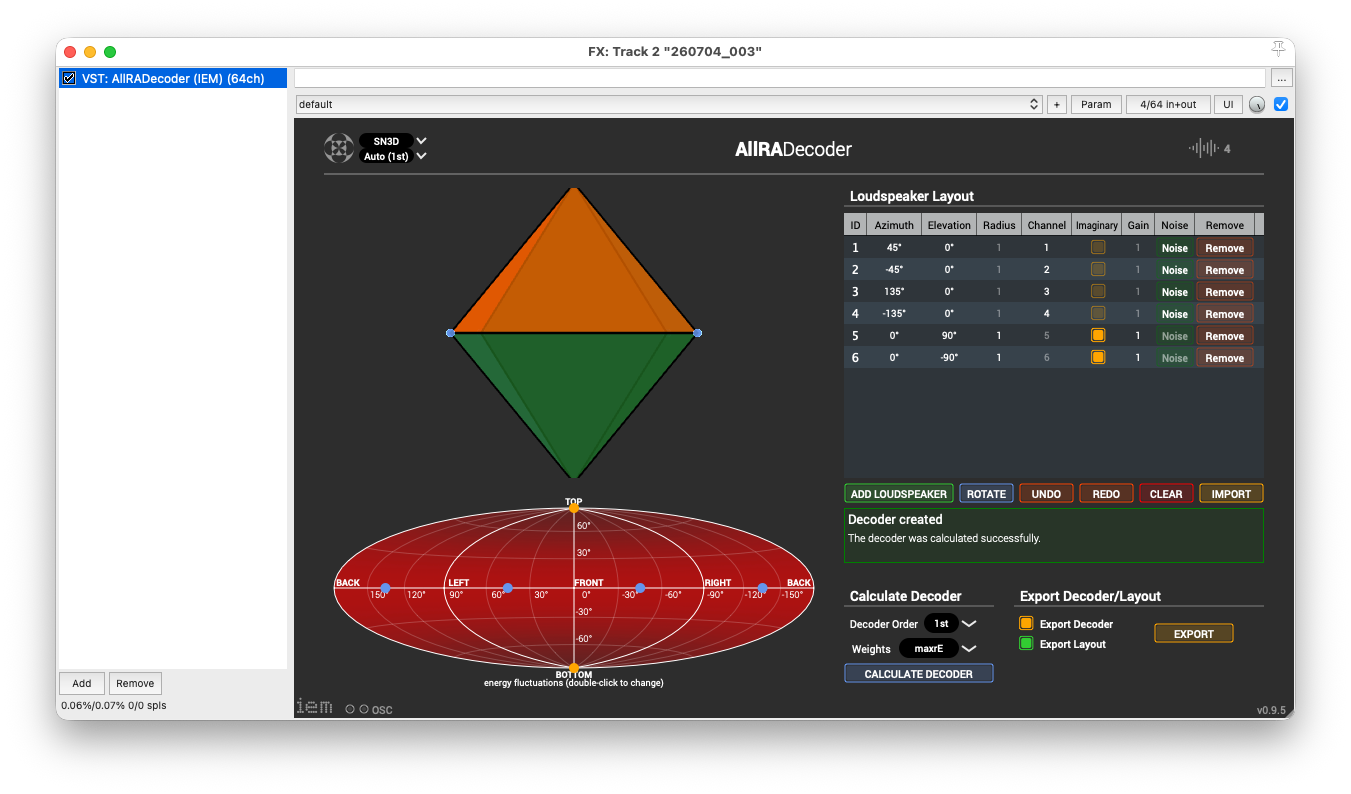Toggle the AllRADecoder enable checkbox in FX list
Image resolution: width=1351 pixels, height=794 pixels.
pos(69,78)
